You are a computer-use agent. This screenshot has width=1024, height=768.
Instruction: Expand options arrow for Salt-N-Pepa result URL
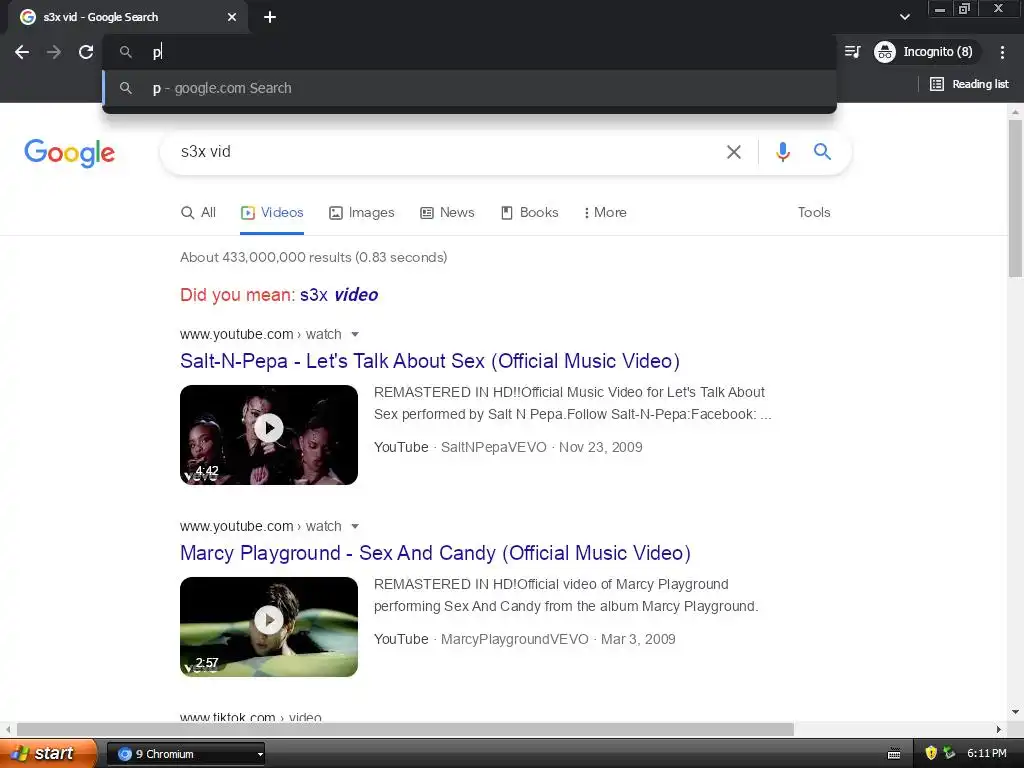point(355,334)
